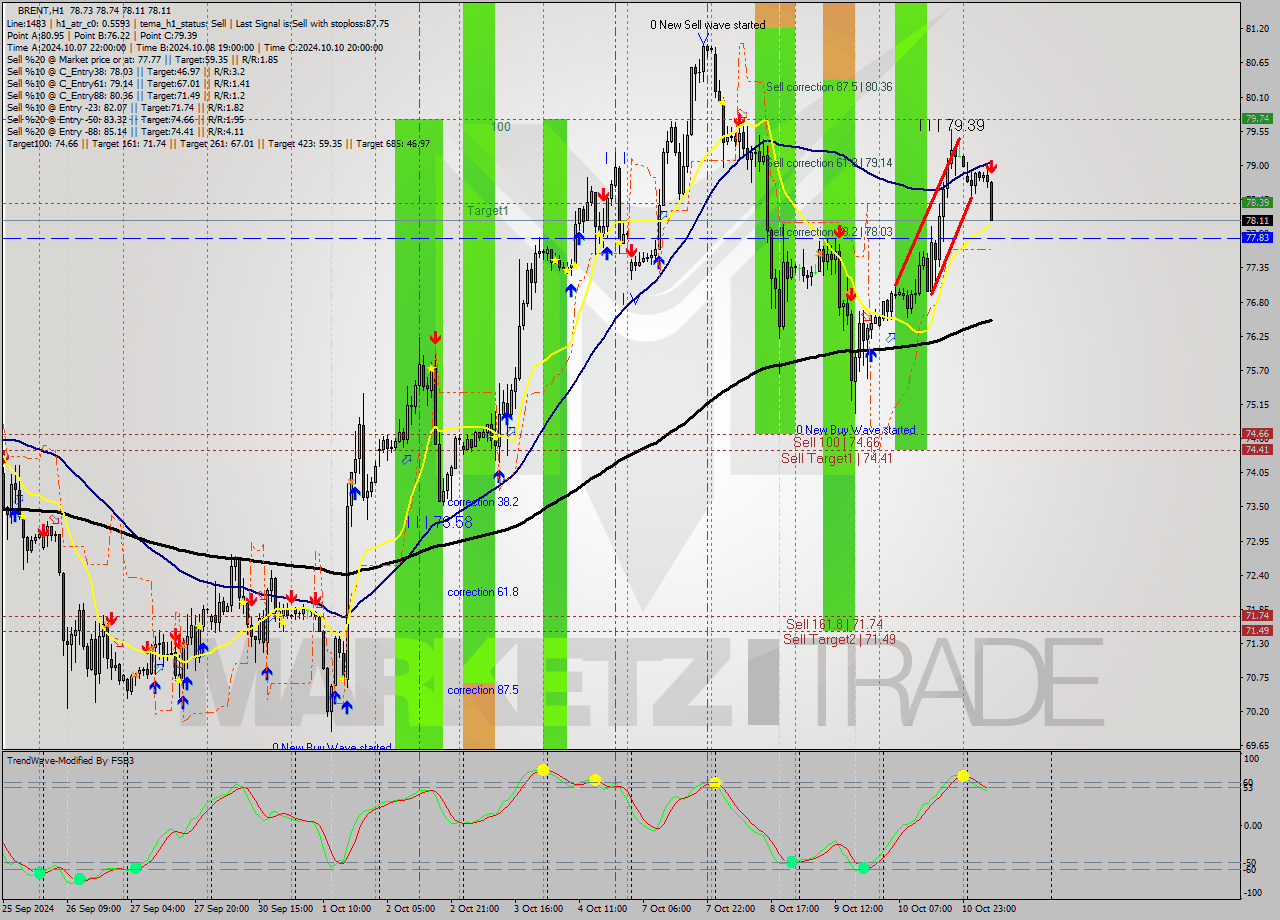Click the 'Sell Target1 | 74.41' level label
The image size is (1280, 920).
point(837,458)
